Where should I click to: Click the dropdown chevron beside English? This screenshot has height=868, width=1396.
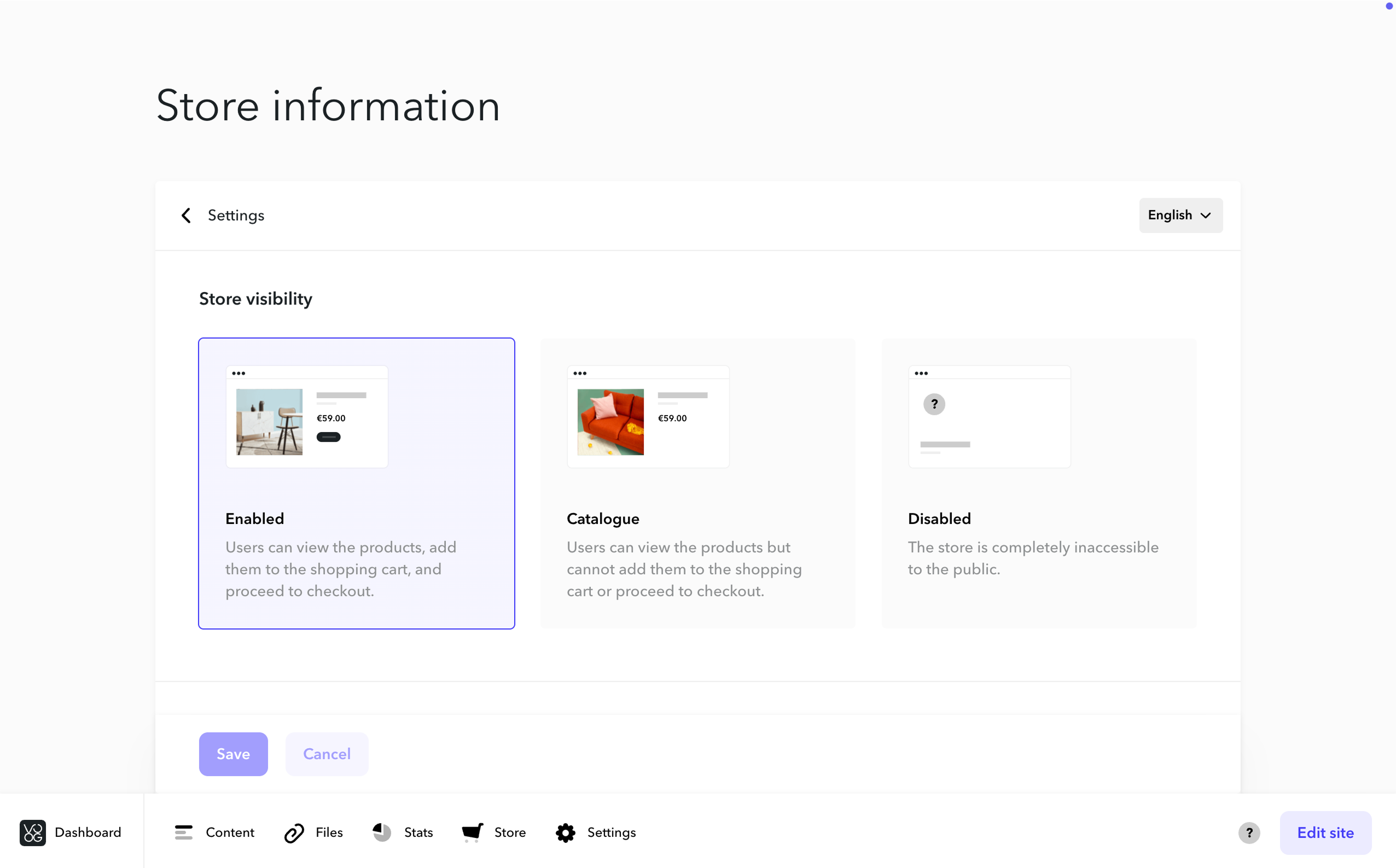click(1206, 215)
